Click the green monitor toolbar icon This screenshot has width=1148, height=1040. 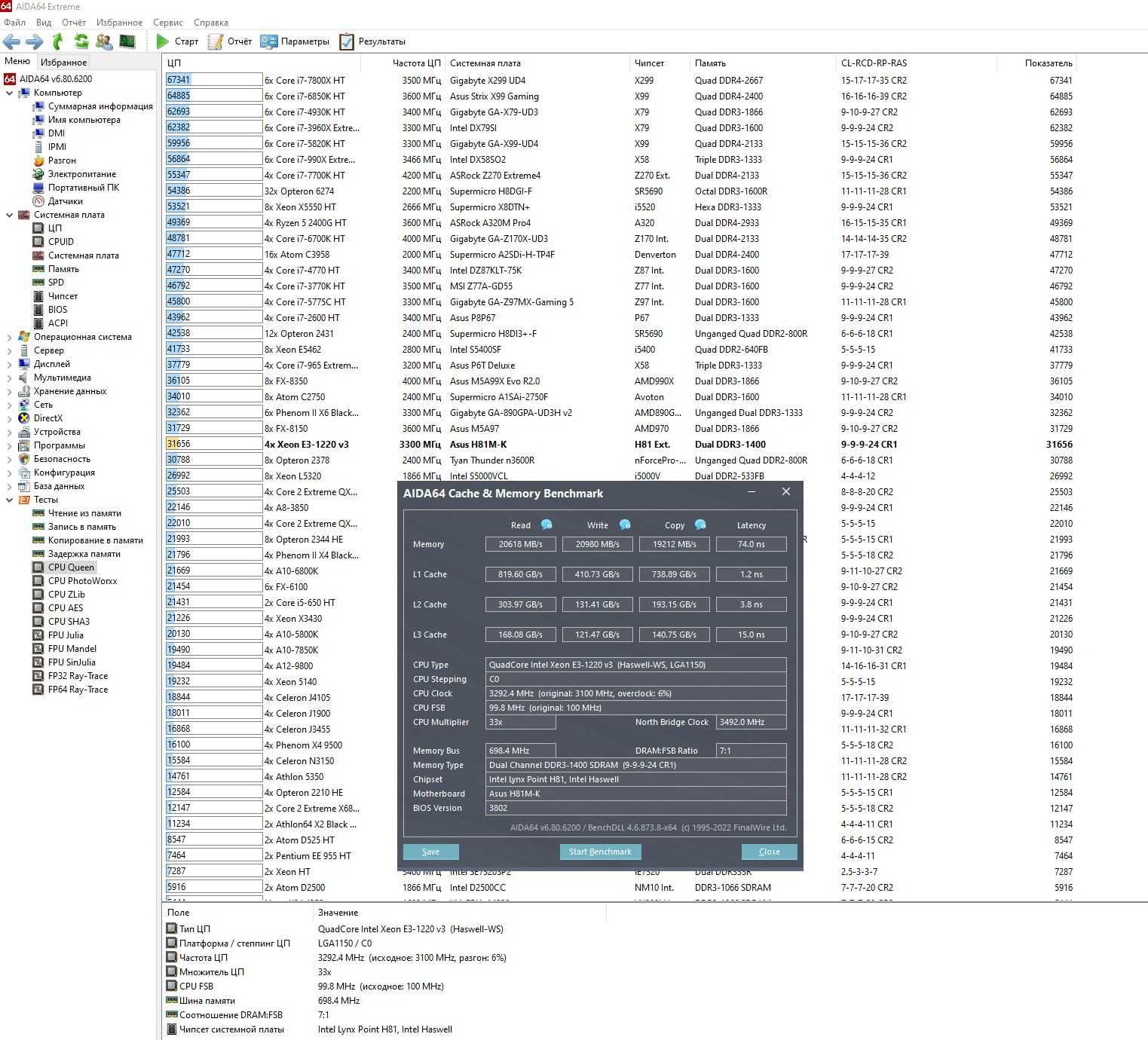coord(127,41)
